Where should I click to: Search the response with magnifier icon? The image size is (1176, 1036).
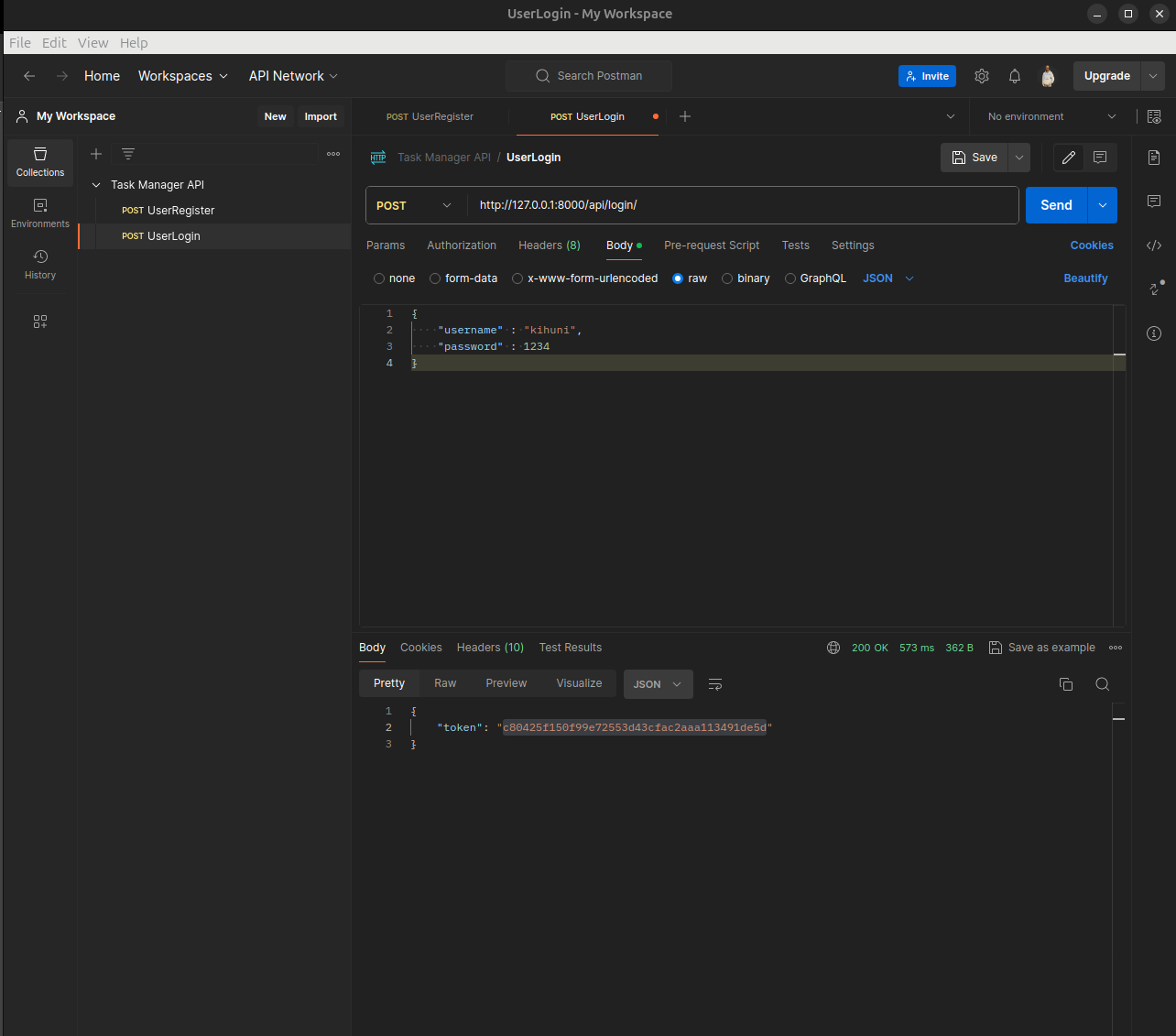(x=1103, y=684)
